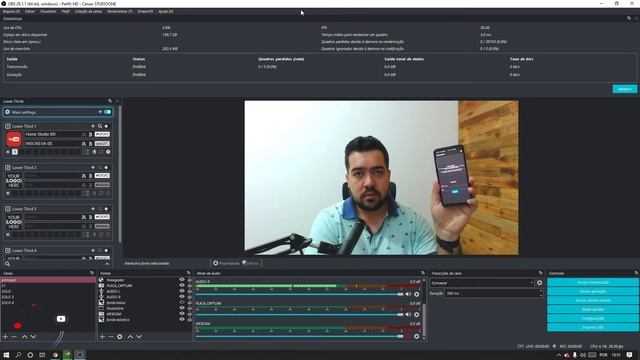
Task: Toggle visibility of the WEBCAM source
Action: click(x=182, y=314)
